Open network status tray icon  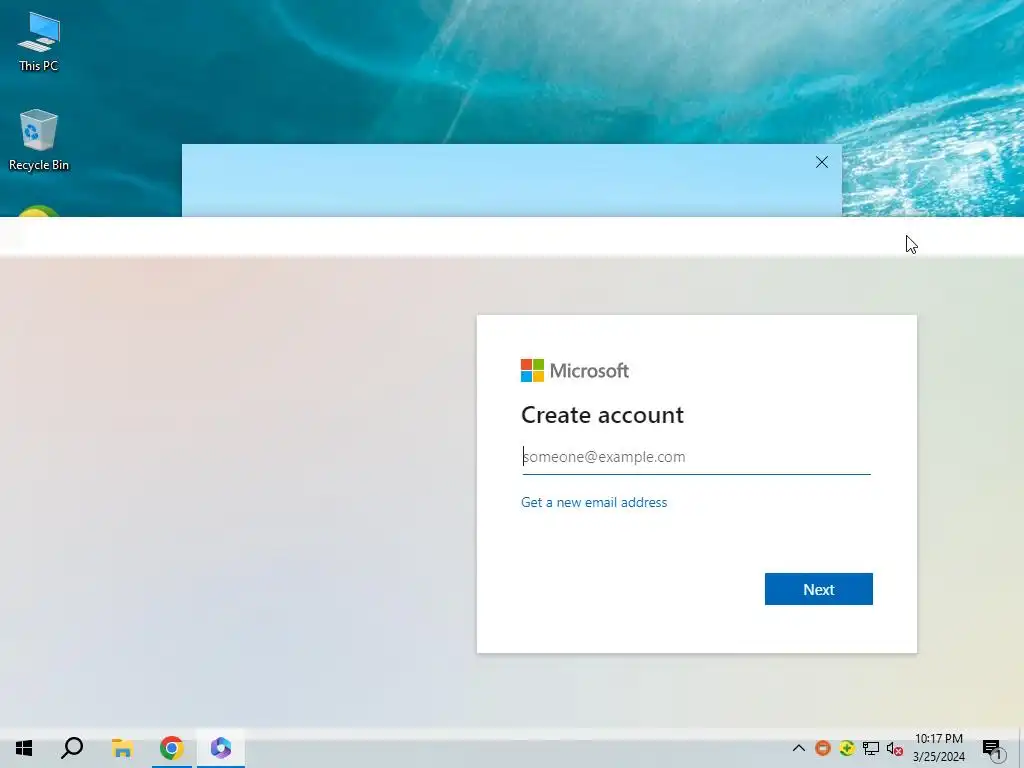point(871,748)
